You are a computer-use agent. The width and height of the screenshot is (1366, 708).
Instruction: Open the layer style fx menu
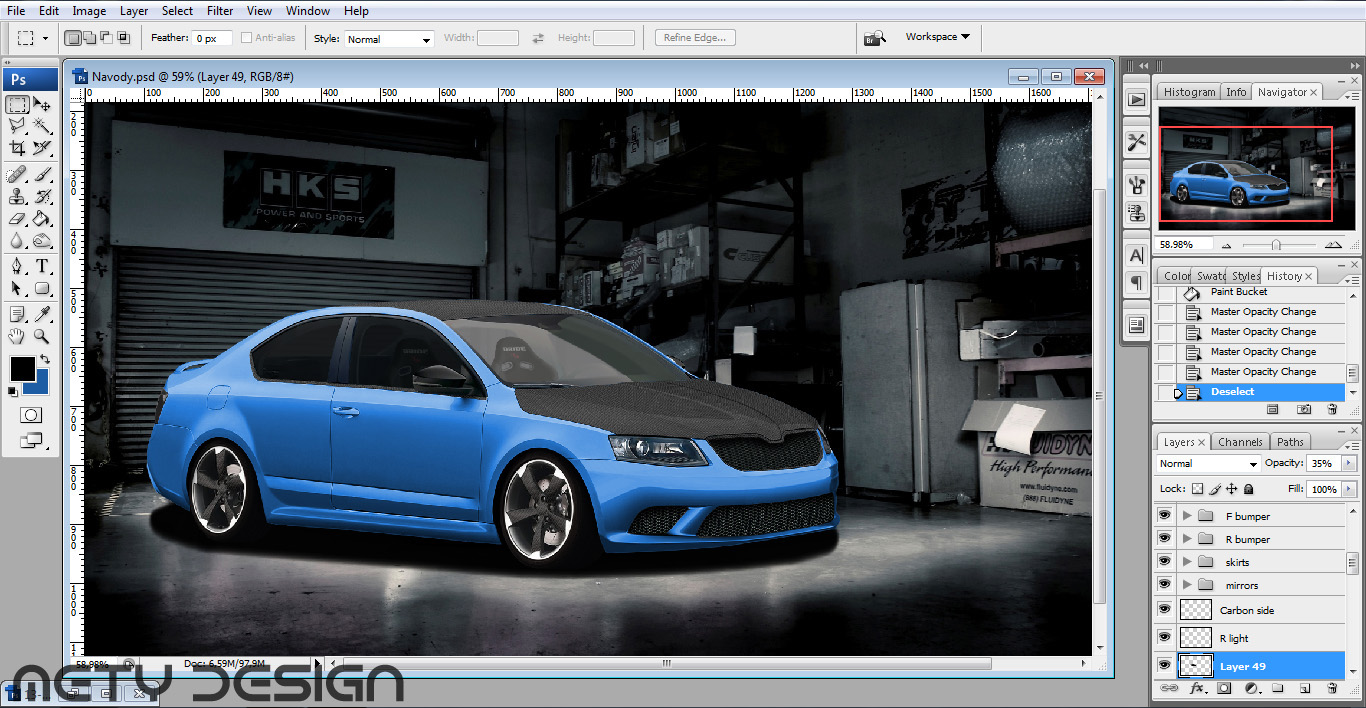coord(1197,689)
